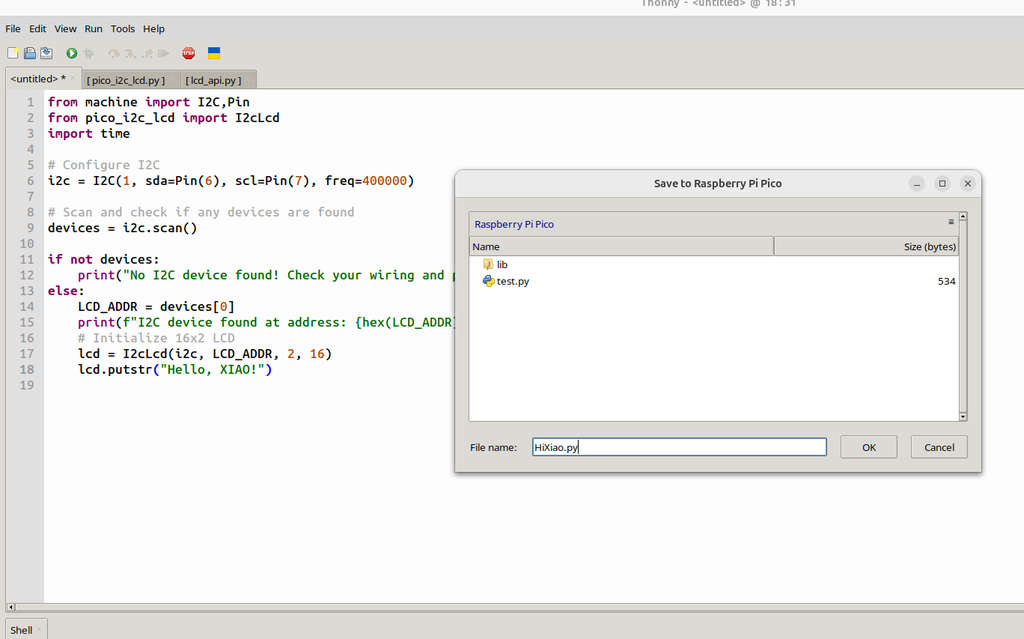Click the '# Scan and check if any devices' comment

coord(201,212)
